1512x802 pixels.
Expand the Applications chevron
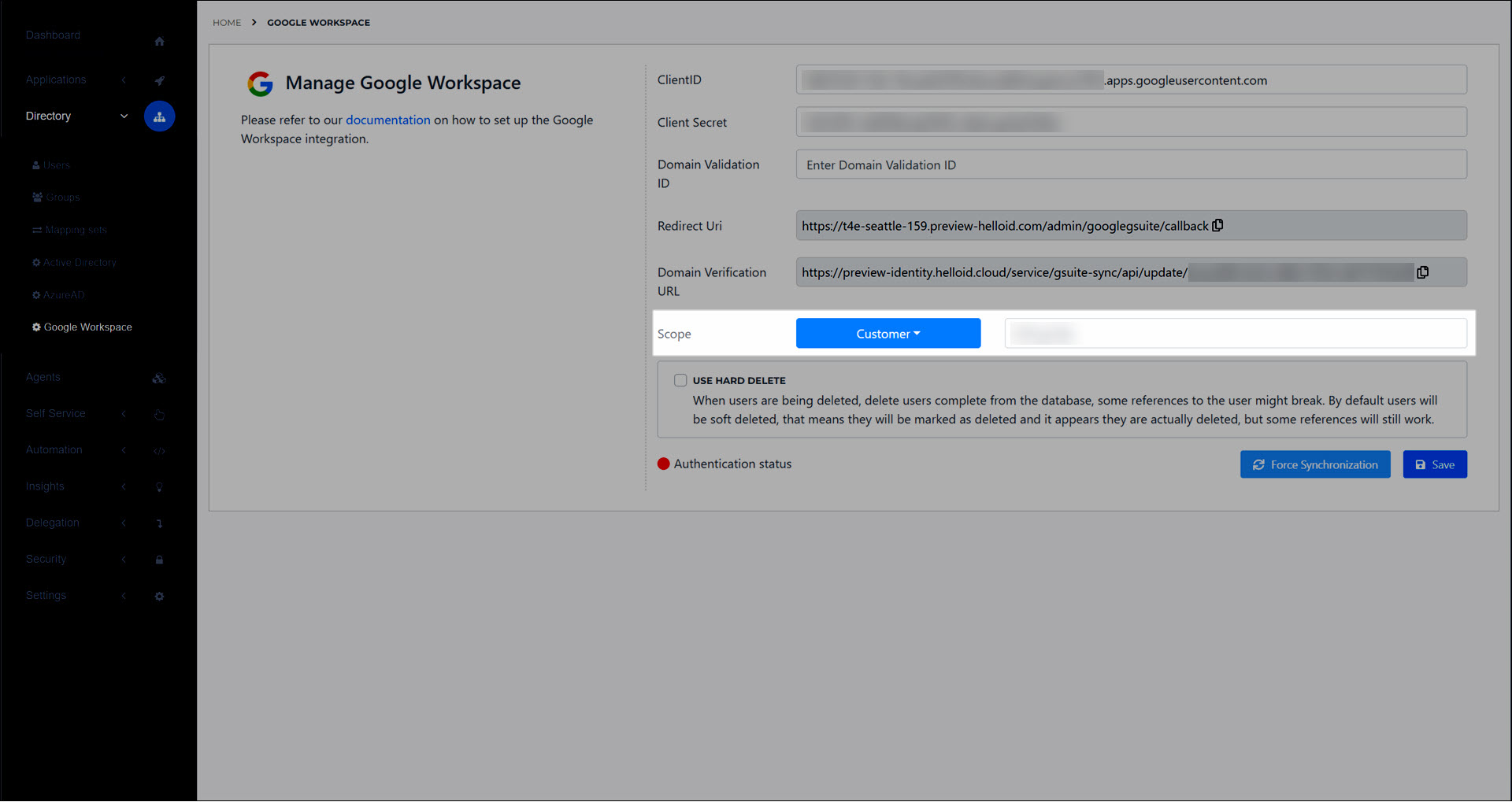pos(124,79)
